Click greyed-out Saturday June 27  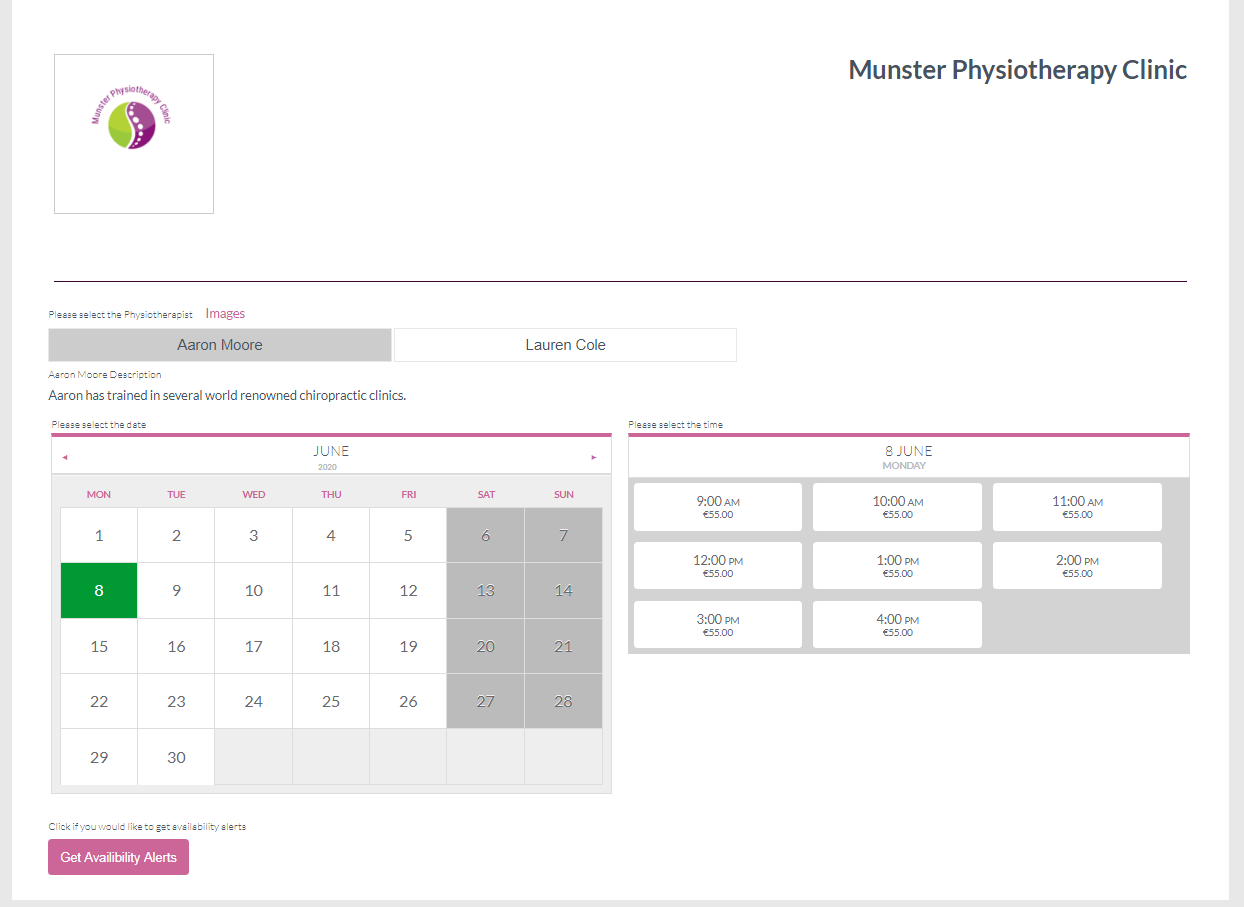tap(486, 701)
